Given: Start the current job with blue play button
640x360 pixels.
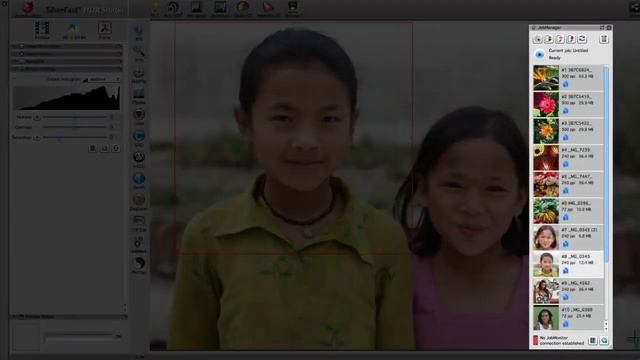Looking at the screenshot, I should [540, 54].
